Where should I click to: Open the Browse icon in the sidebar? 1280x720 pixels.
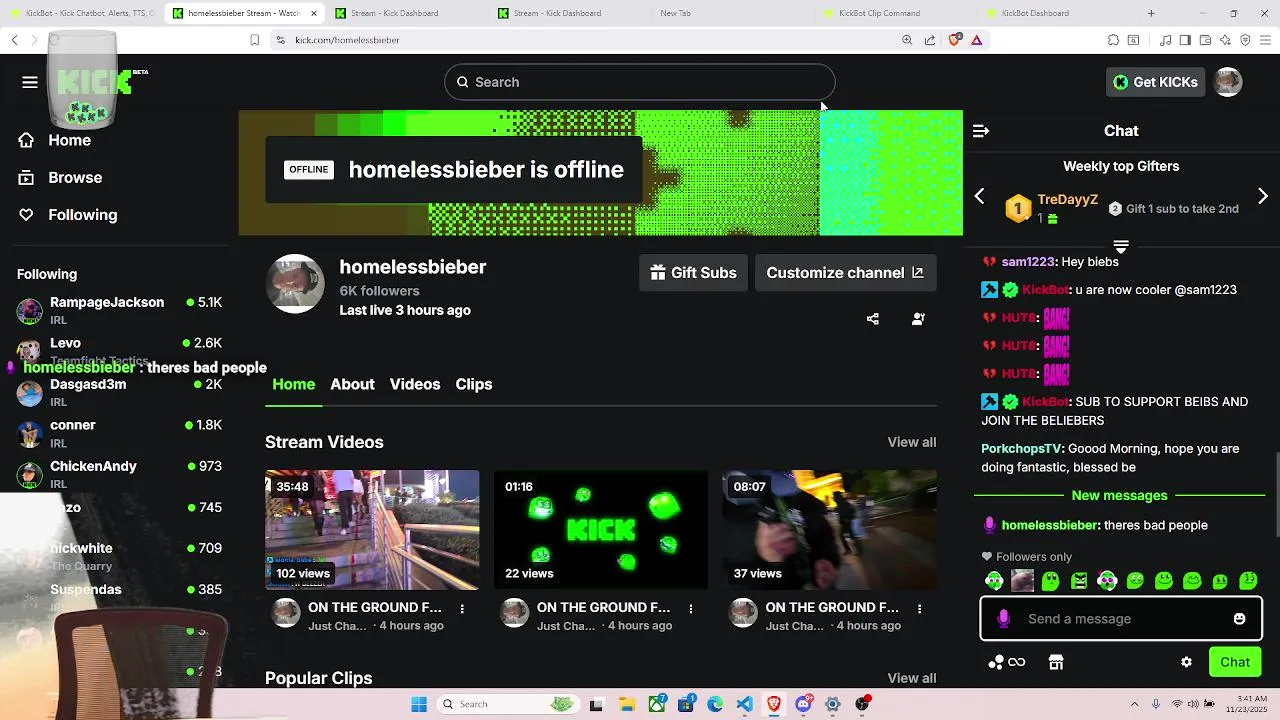(x=27, y=177)
